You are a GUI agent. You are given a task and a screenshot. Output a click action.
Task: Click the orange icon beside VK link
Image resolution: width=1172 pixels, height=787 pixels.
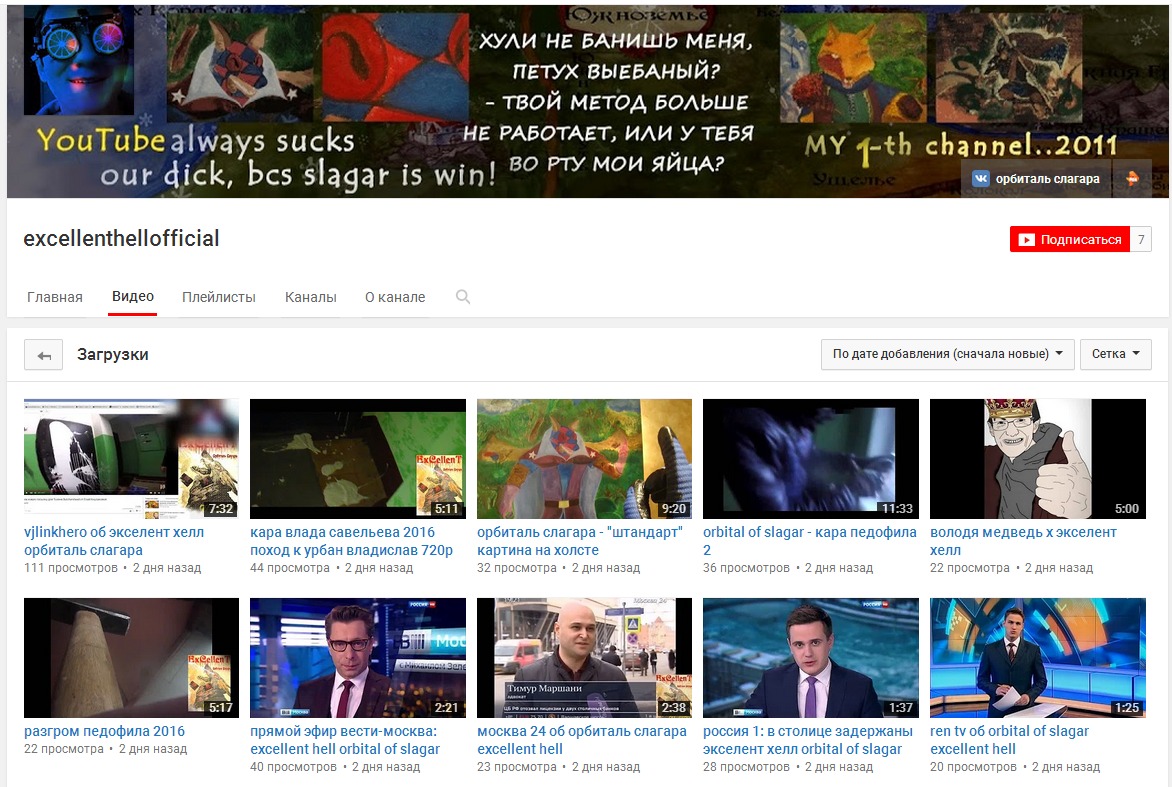[x=1132, y=179]
